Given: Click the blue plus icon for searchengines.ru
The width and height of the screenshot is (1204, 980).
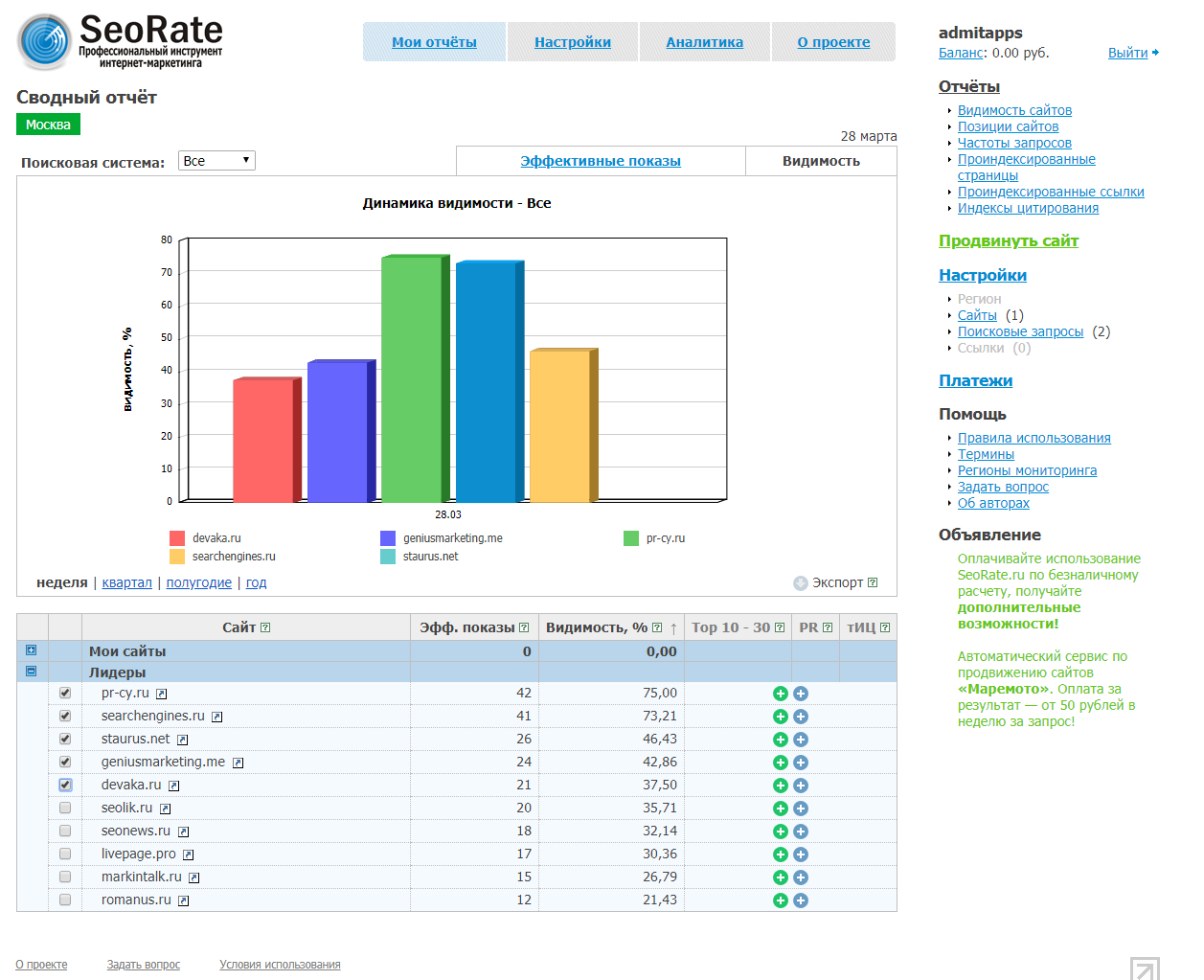Looking at the screenshot, I should 801,717.
